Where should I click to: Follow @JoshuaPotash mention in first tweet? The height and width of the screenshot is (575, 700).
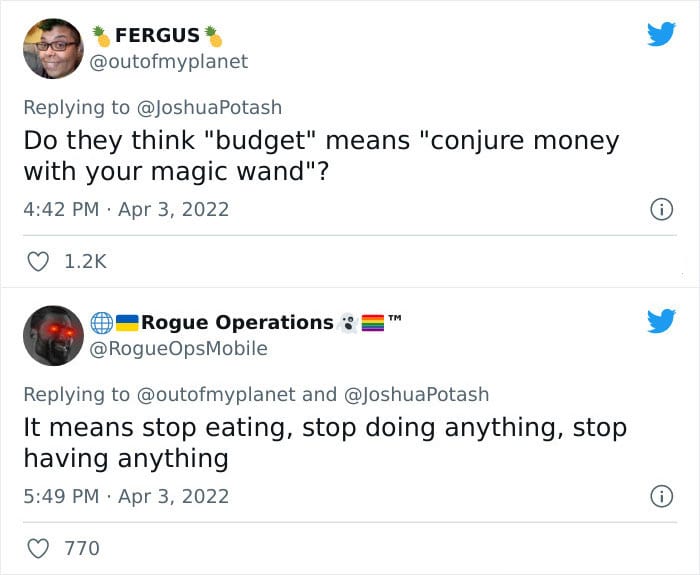(x=209, y=108)
